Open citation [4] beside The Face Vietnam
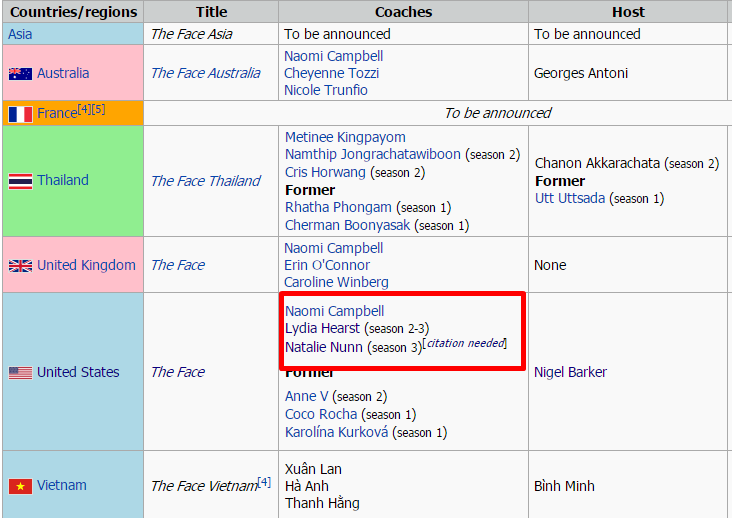 click(x=264, y=482)
